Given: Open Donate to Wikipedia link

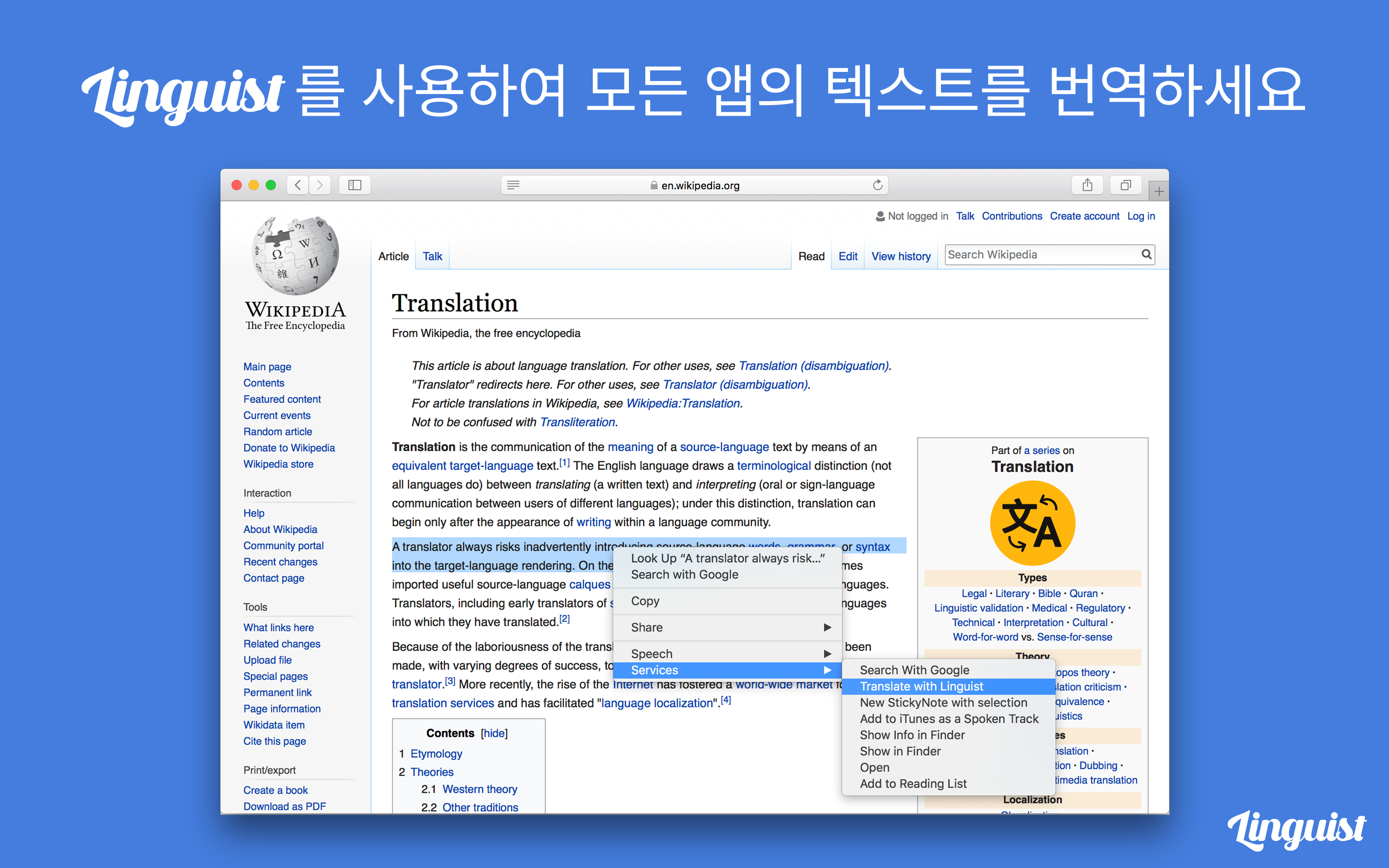Looking at the screenshot, I should (x=289, y=447).
